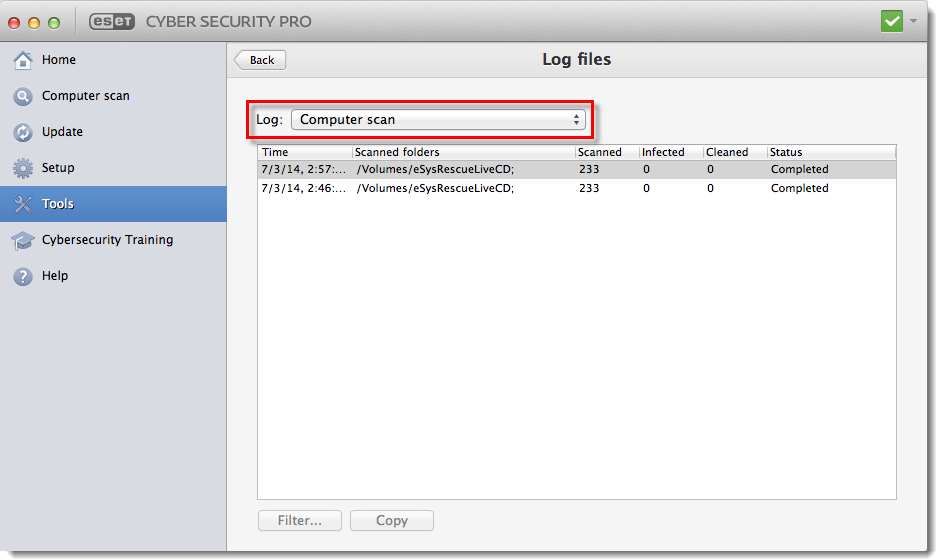Select the Cybersecurity Training menu item
This screenshot has width=937, height=560.
click(107, 240)
